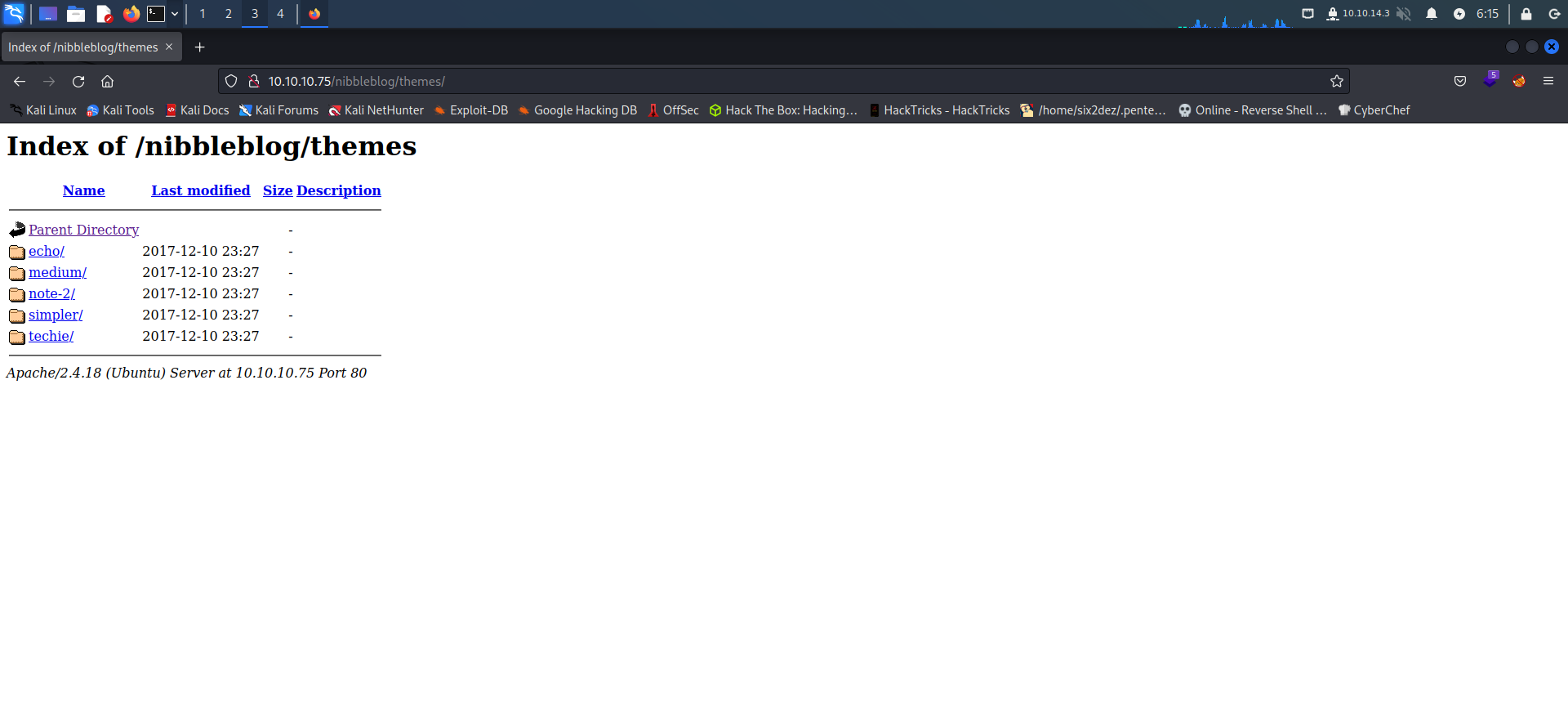
Task: Select the running Firefox window in taskbar
Action: tap(314, 14)
